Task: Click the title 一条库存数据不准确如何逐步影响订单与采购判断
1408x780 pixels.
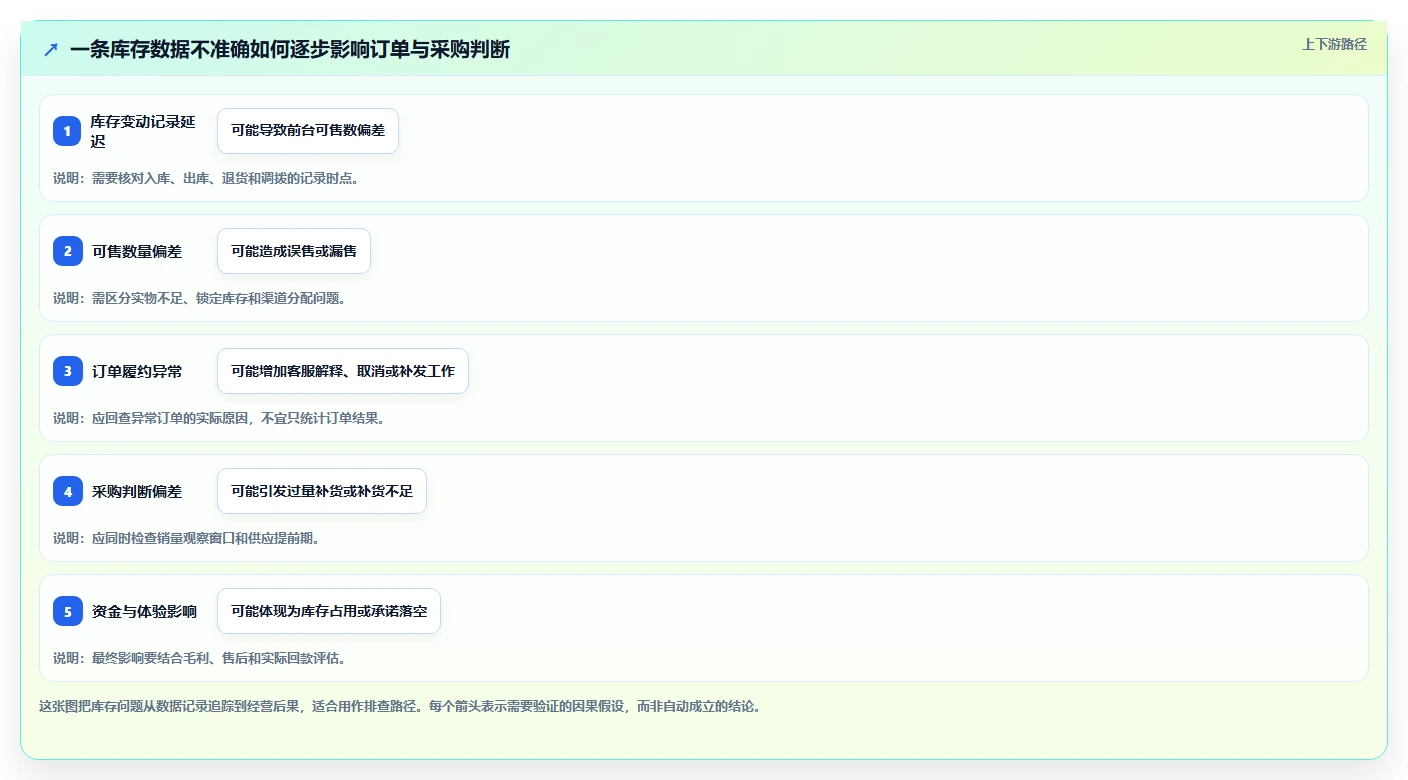Action: click(290, 49)
